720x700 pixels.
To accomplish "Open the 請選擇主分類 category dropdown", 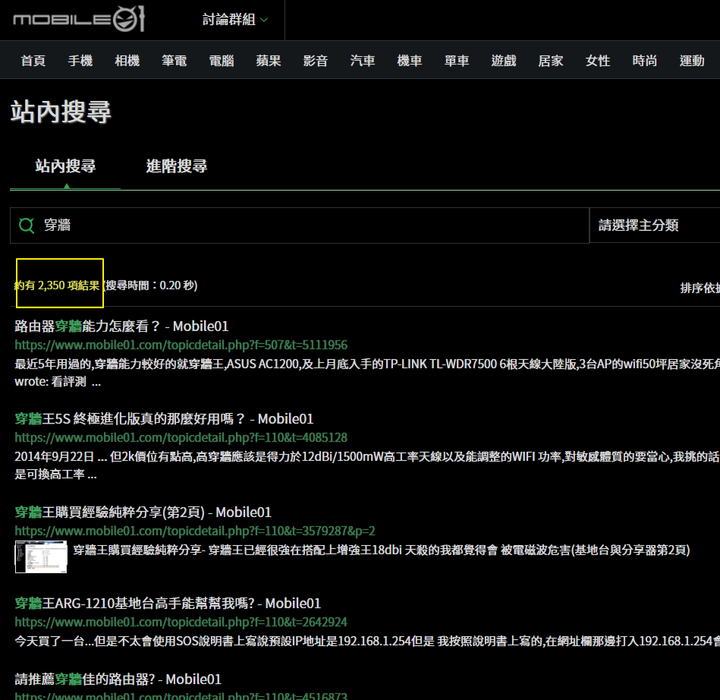I will 654,225.
